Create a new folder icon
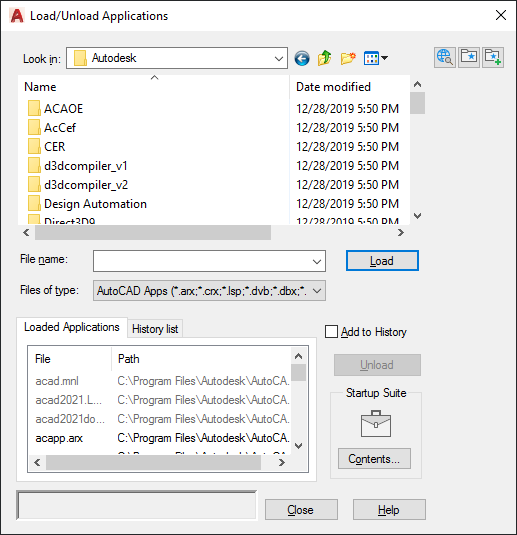Image resolution: width=517 pixels, height=535 pixels. (x=348, y=58)
